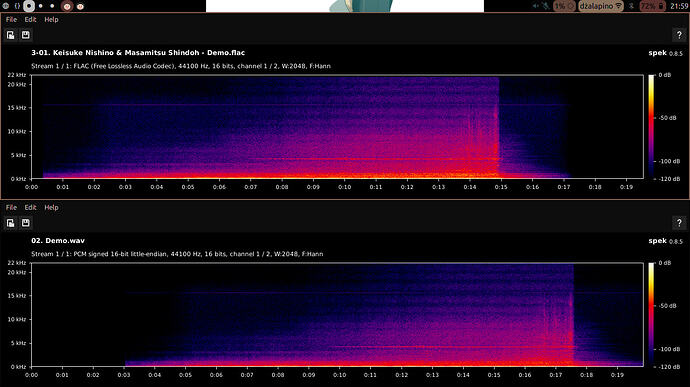Open the Edit menu in Demo.wav window
This screenshot has width=690, height=387.
click(30, 207)
